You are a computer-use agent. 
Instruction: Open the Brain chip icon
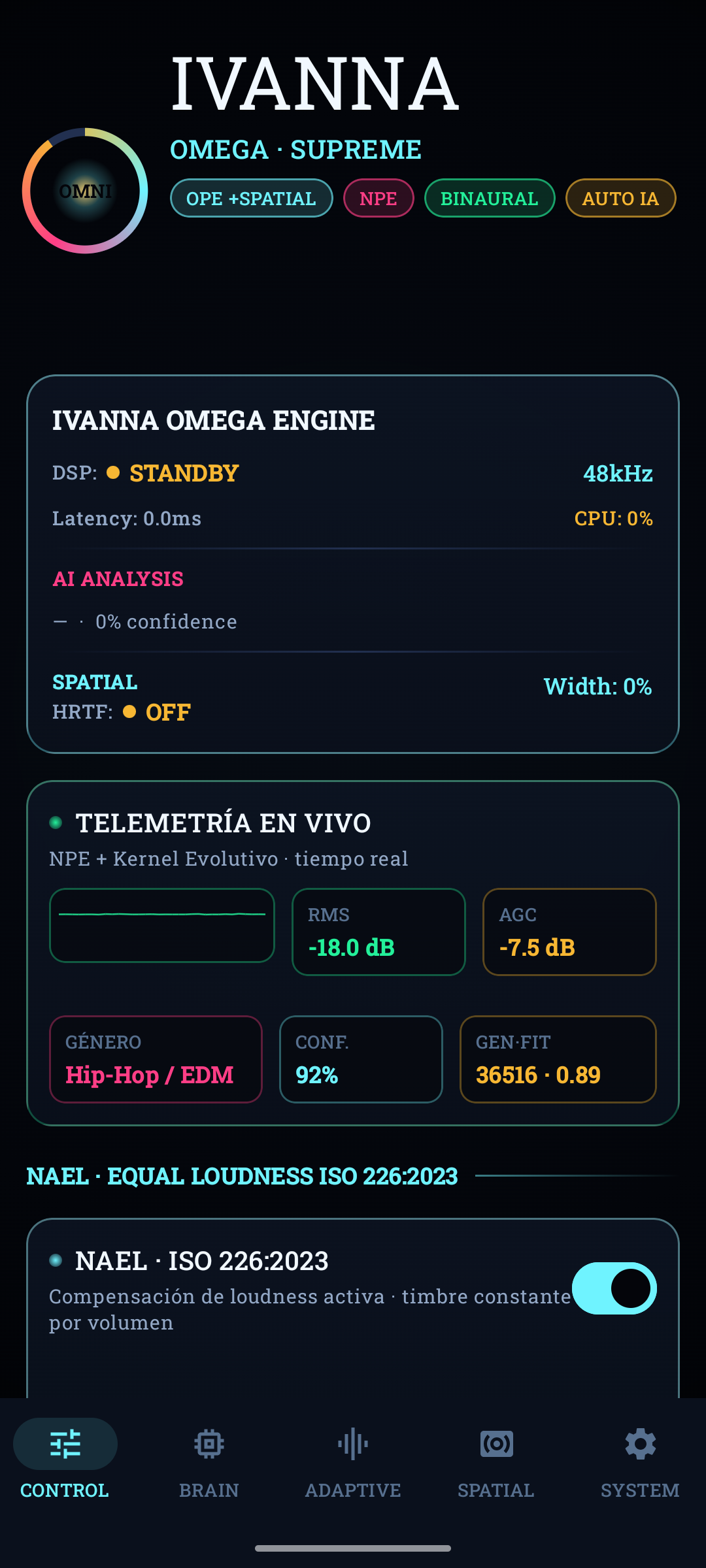(209, 1444)
